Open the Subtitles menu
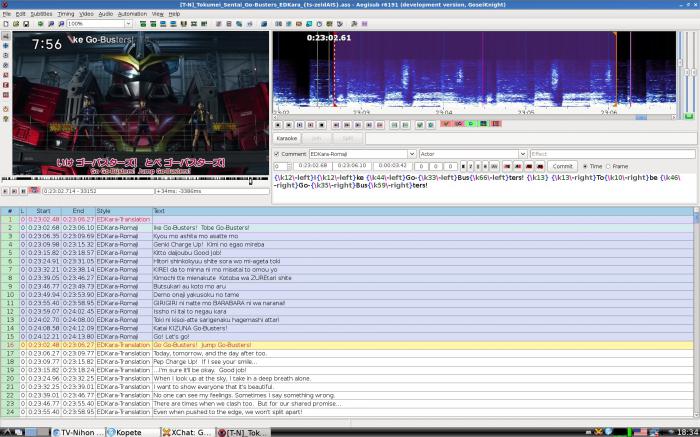This screenshot has height=437, width=700. point(42,14)
